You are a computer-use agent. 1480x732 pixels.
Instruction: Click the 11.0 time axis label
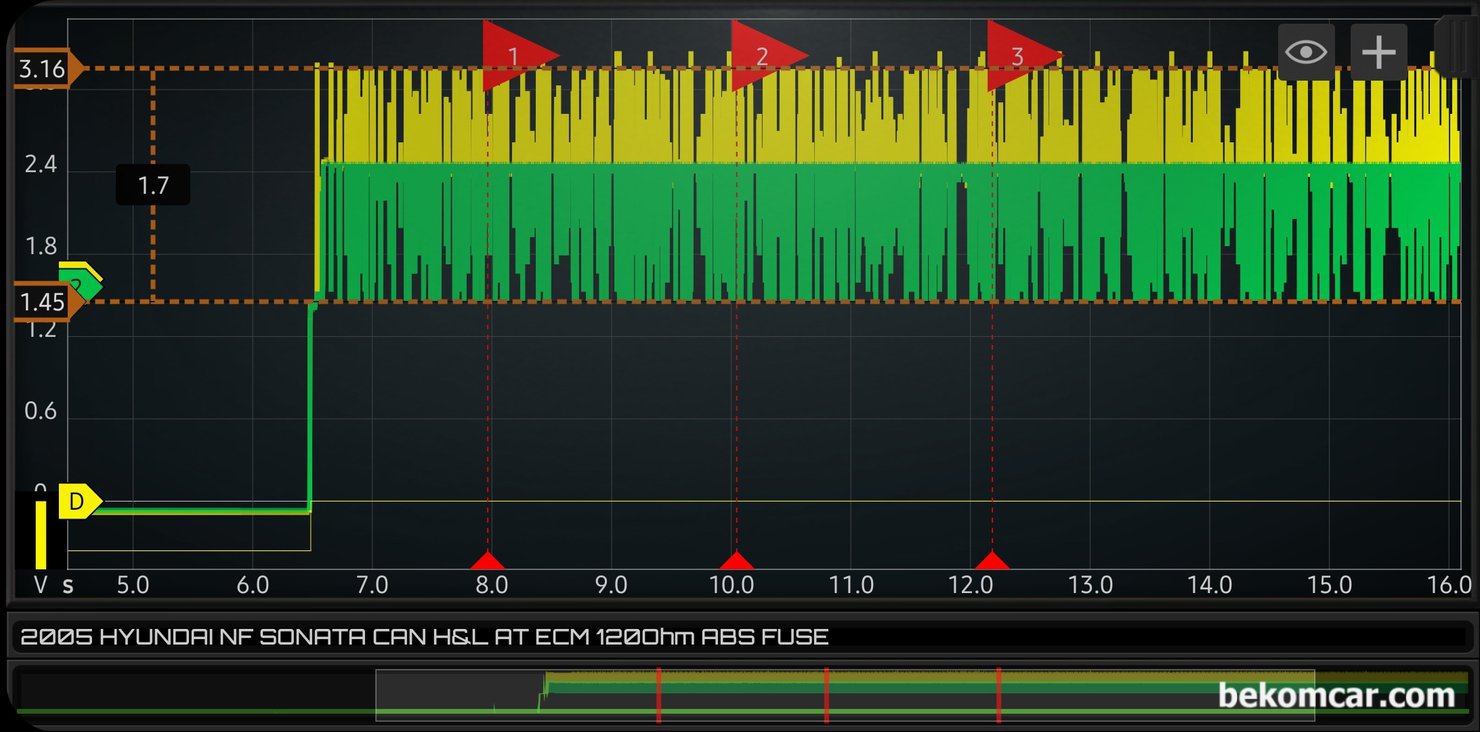point(851,585)
